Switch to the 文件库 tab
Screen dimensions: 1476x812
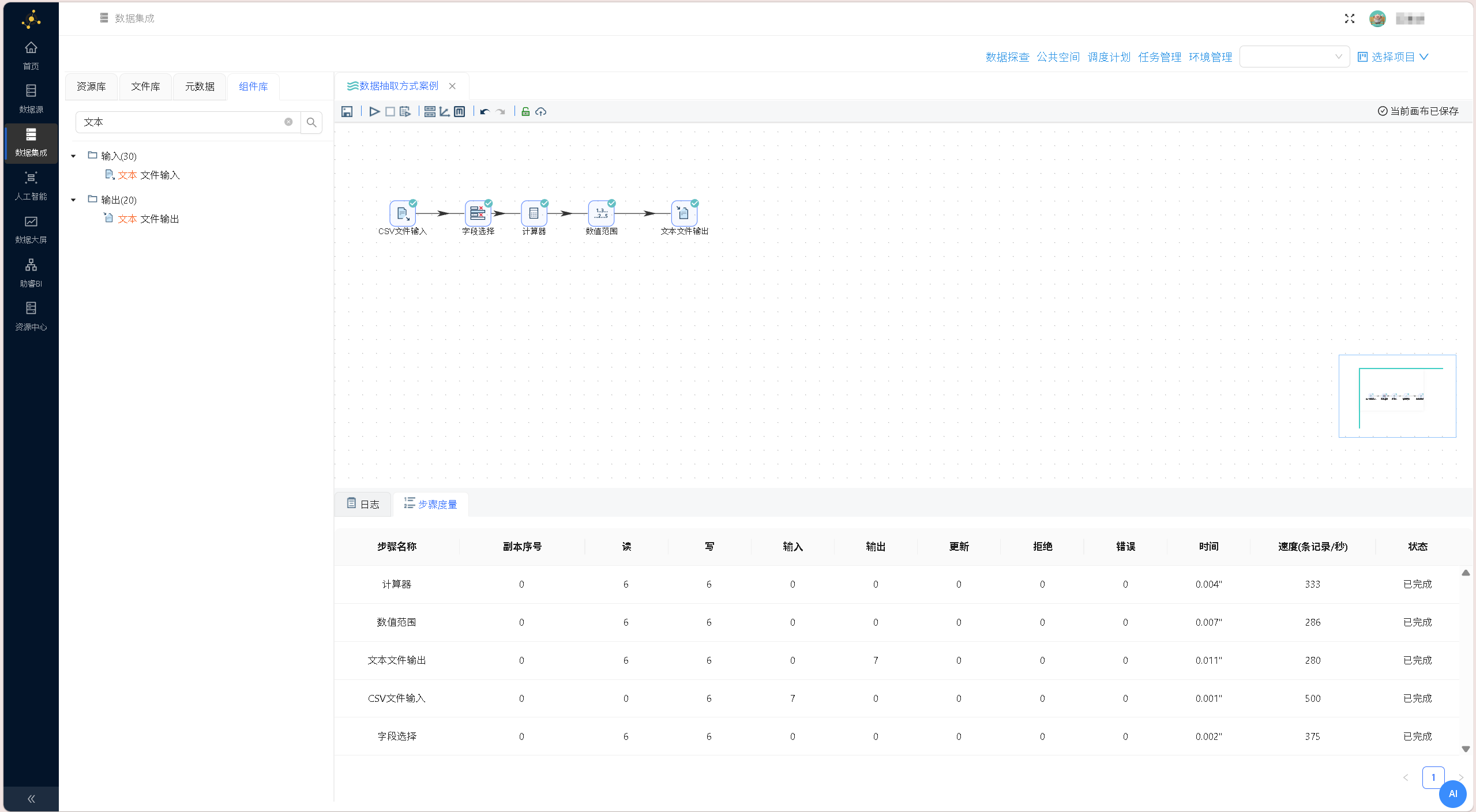tap(145, 87)
